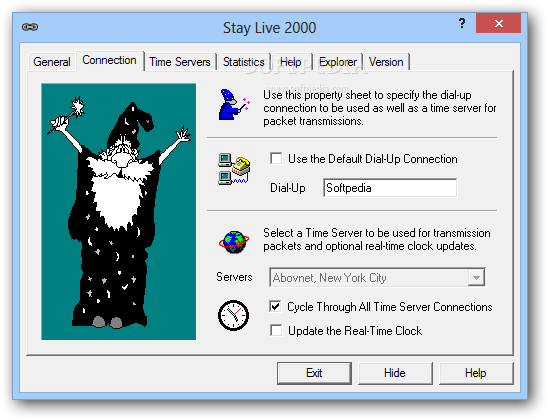Uncheck Cycle Through All Time Server Connections
The height and width of the screenshot is (420, 548).
click(x=275, y=306)
